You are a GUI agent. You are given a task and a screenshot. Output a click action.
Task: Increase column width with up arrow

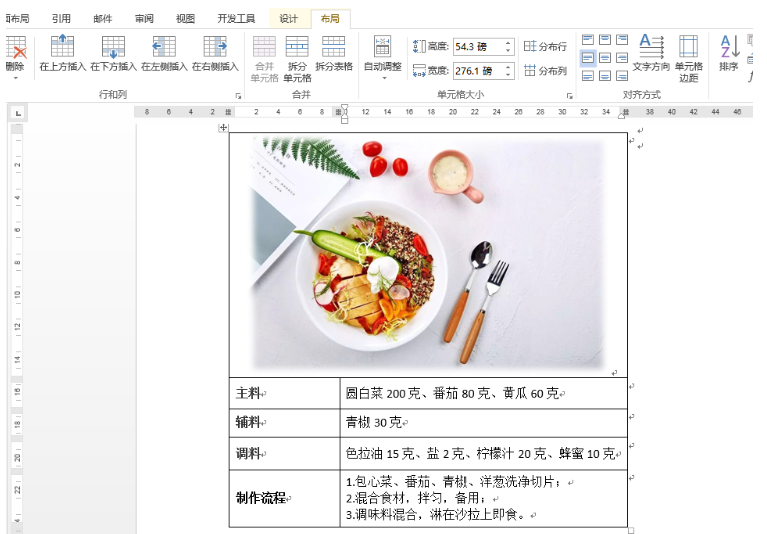(x=509, y=67)
